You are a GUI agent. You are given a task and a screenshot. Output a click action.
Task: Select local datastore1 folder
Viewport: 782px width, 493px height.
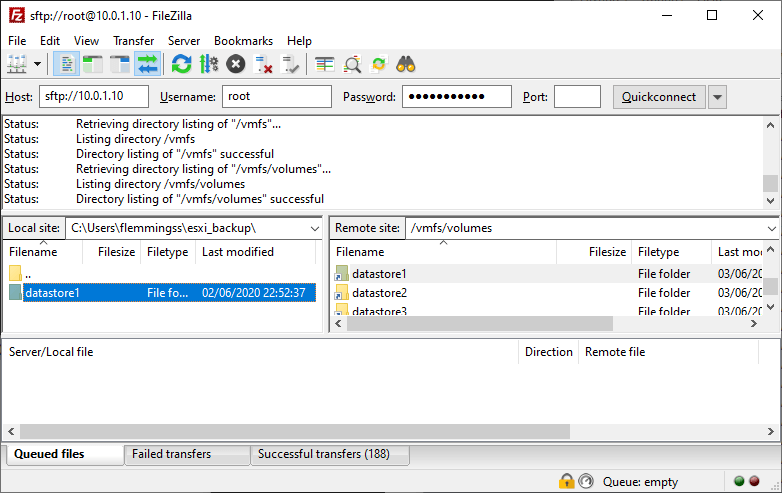(x=160, y=293)
